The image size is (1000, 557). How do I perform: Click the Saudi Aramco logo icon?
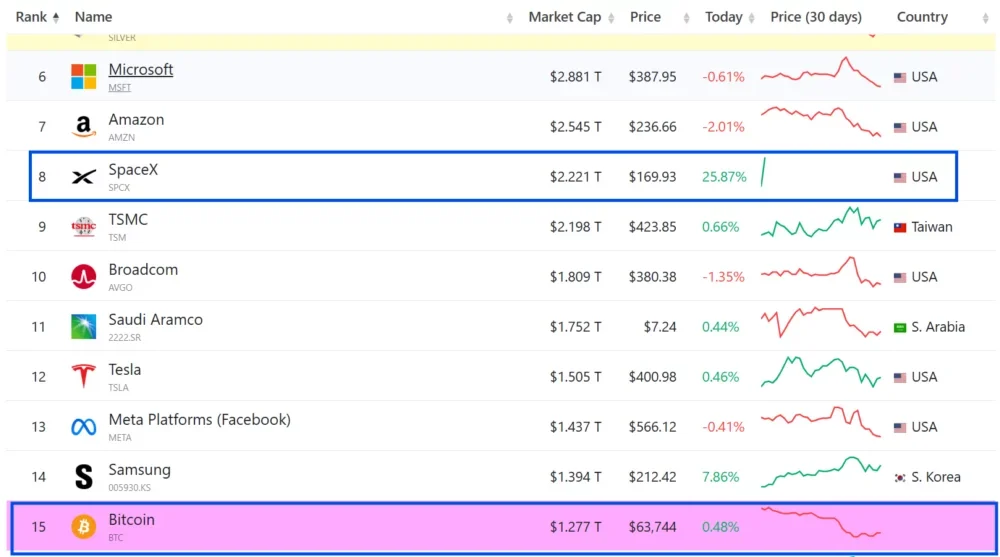click(84, 327)
